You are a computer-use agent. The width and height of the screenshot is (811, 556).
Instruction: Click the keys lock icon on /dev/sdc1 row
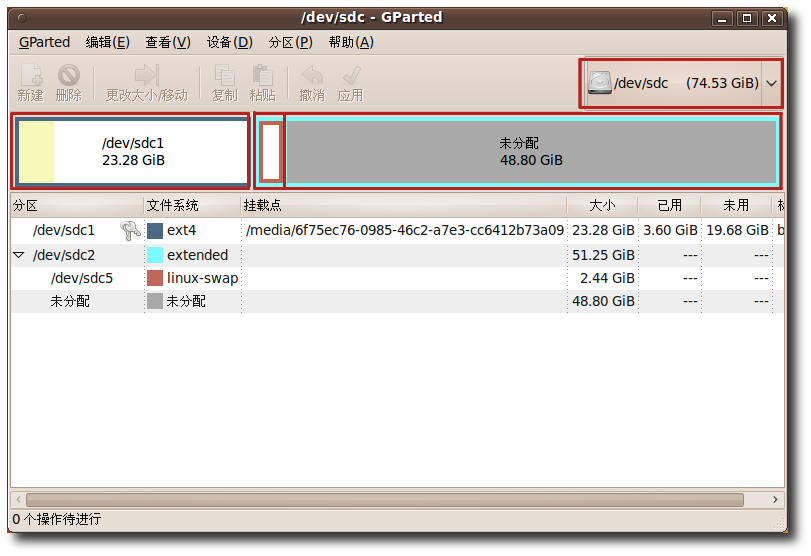130,231
